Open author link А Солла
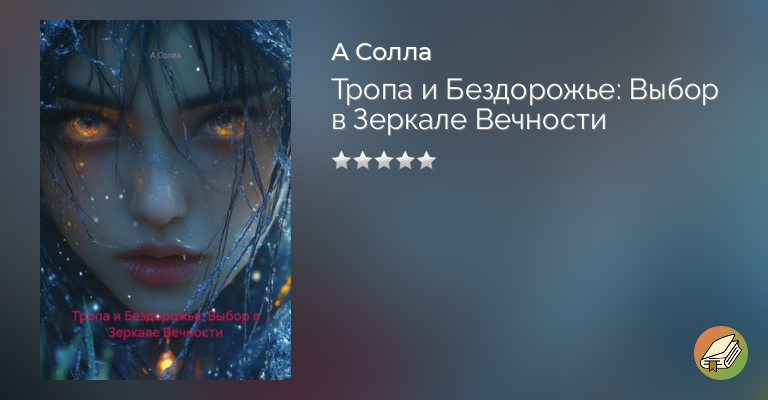 (x=381, y=52)
